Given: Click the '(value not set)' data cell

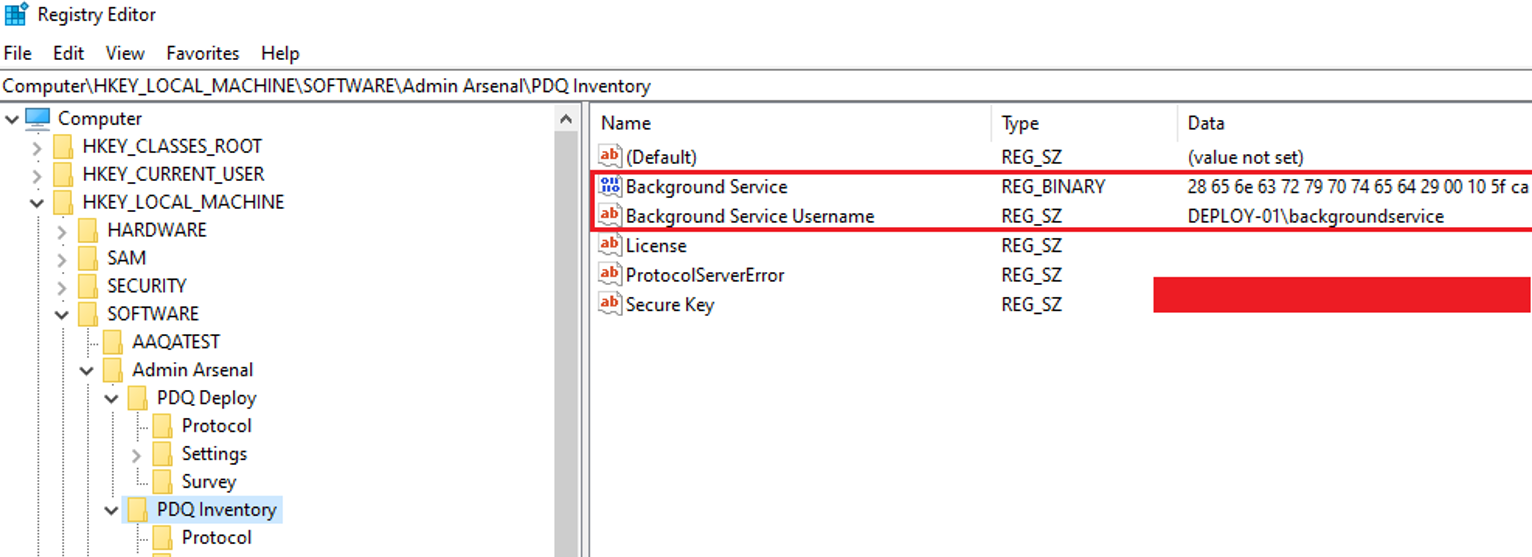Looking at the screenshot, I should [1245, 157].
